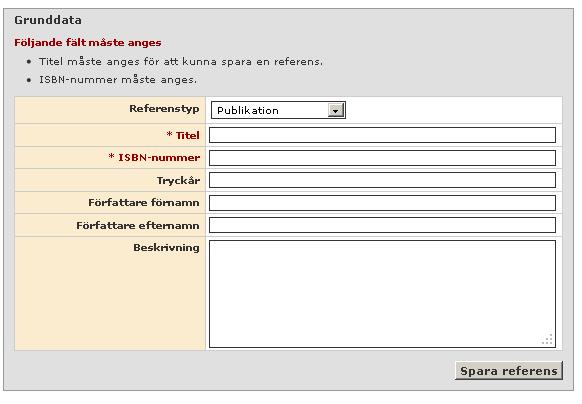Viewport: 582px width, 404px height.
Task: Click inside the Beskrivning text area
Action: 382,294
